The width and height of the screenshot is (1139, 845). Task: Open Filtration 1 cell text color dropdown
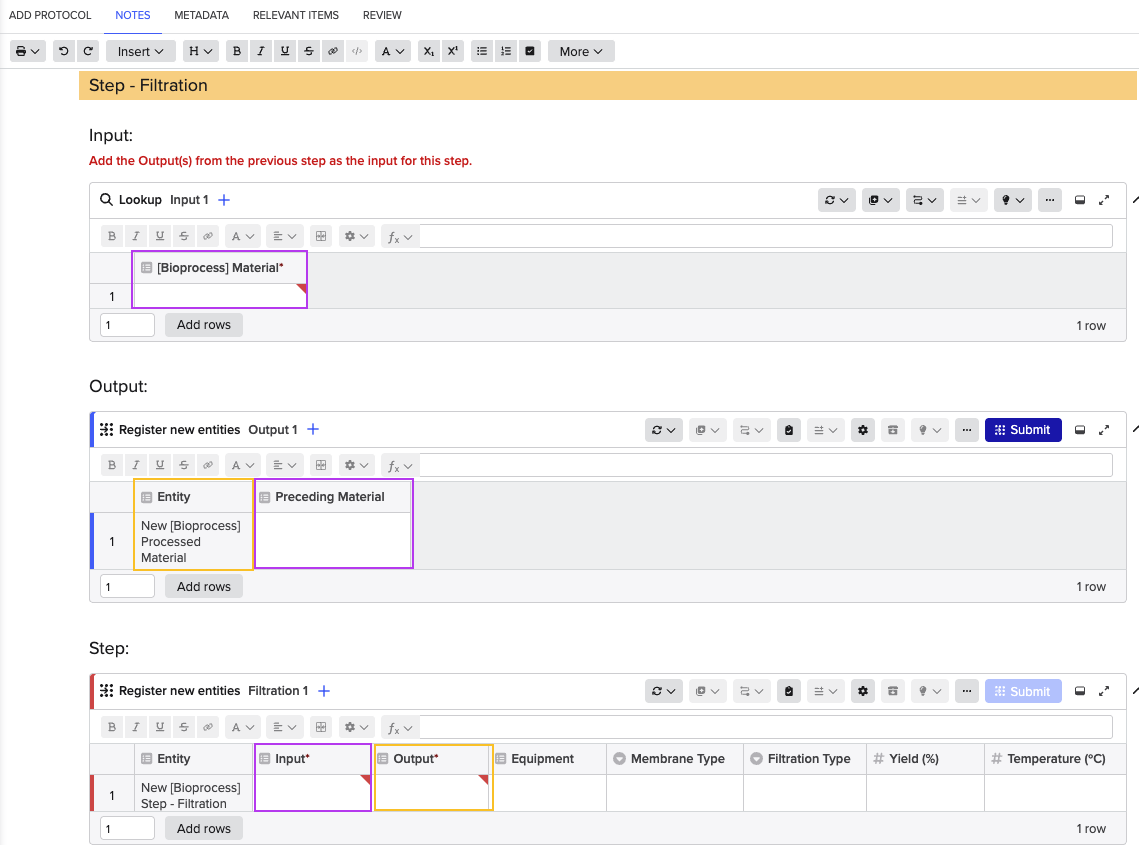[242, 727]
